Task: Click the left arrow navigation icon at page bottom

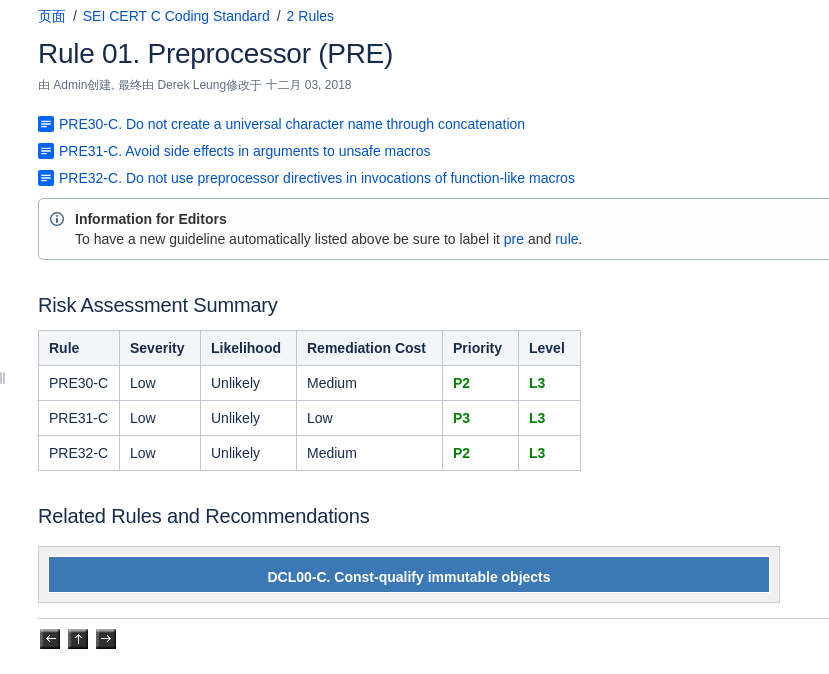Action: (x=50, y=638)
